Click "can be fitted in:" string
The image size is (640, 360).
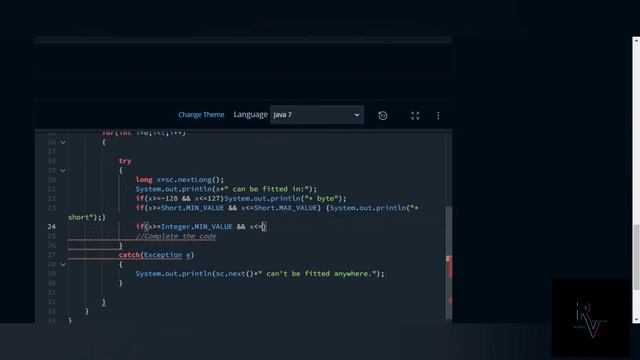pyautogui.click(x=269, y=189)
